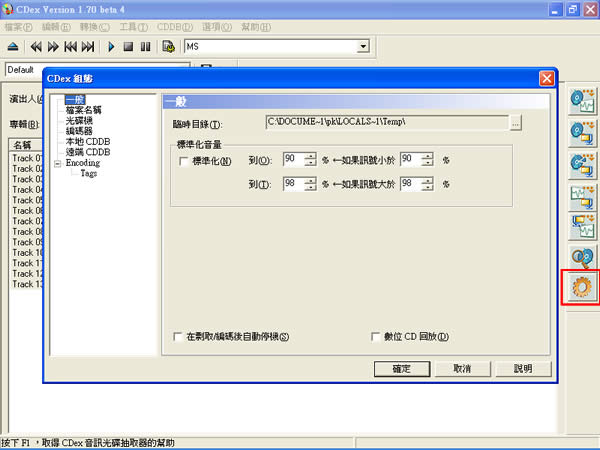This screenshot has height=450, width=600.
Task: Toggle 在剝取/編碼後自動停機 checkbox
Action: (x=178, y=337)
